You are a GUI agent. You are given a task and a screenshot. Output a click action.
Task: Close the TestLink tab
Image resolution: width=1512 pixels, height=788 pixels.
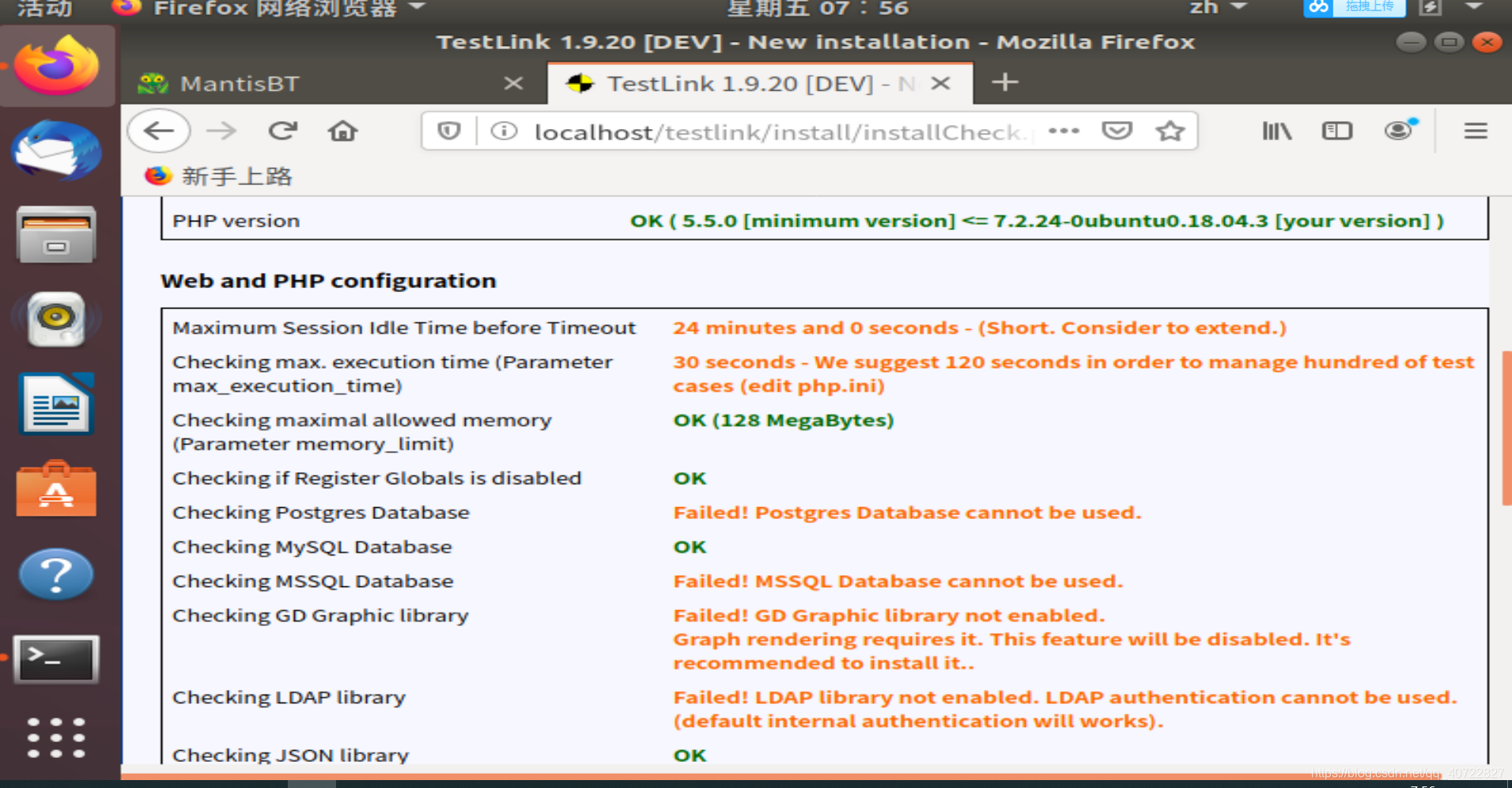[x=940, y=83]
